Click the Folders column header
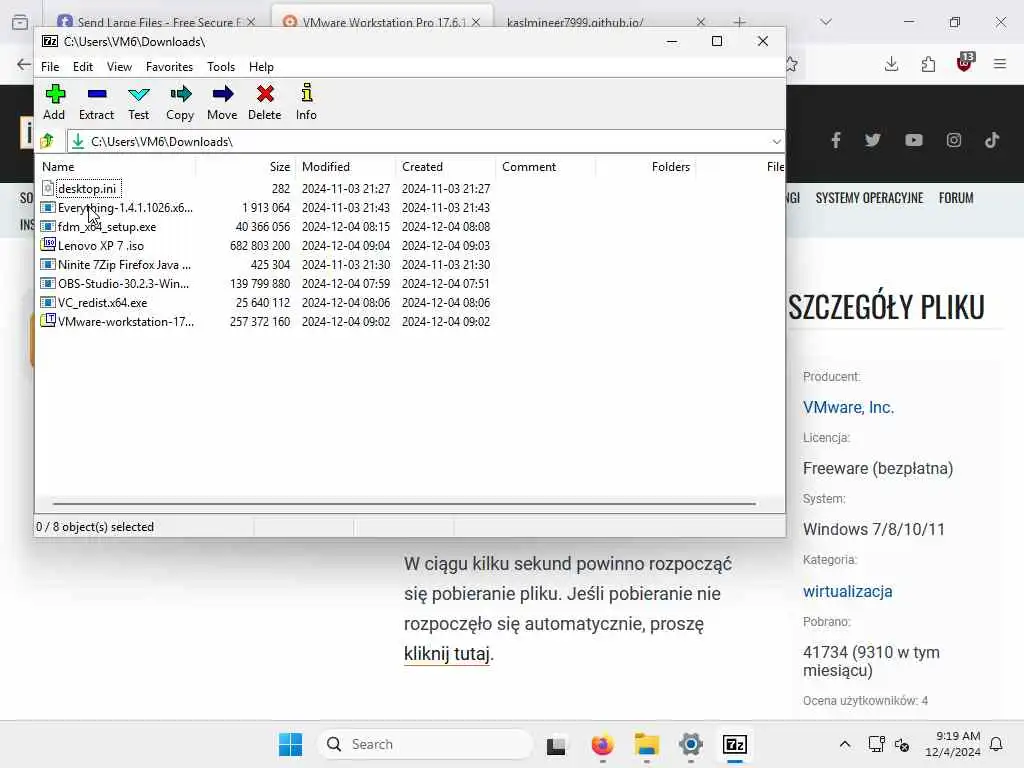 [x=645, y=167]
